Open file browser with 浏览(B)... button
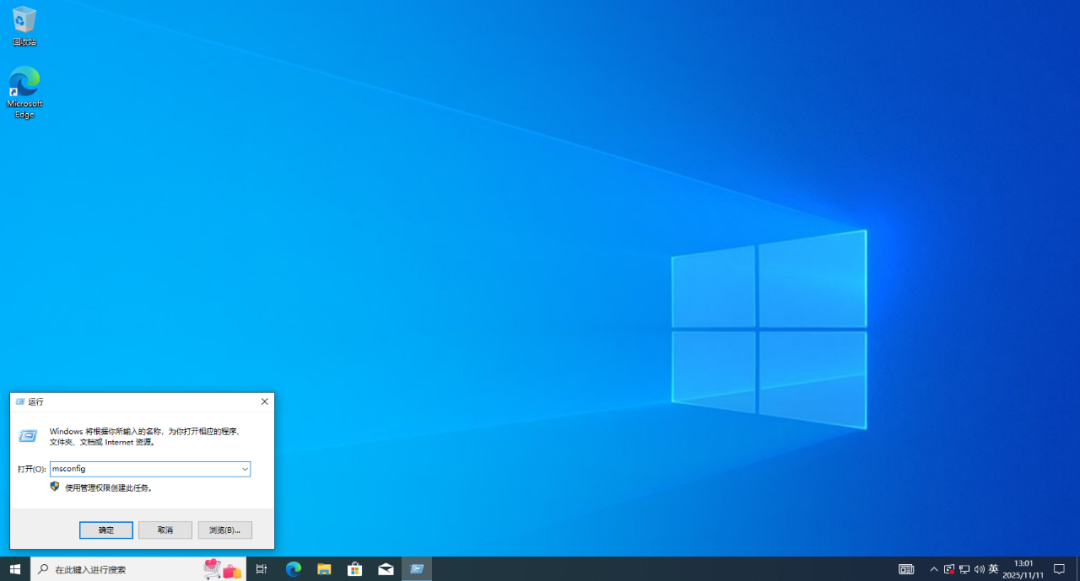 224,530
